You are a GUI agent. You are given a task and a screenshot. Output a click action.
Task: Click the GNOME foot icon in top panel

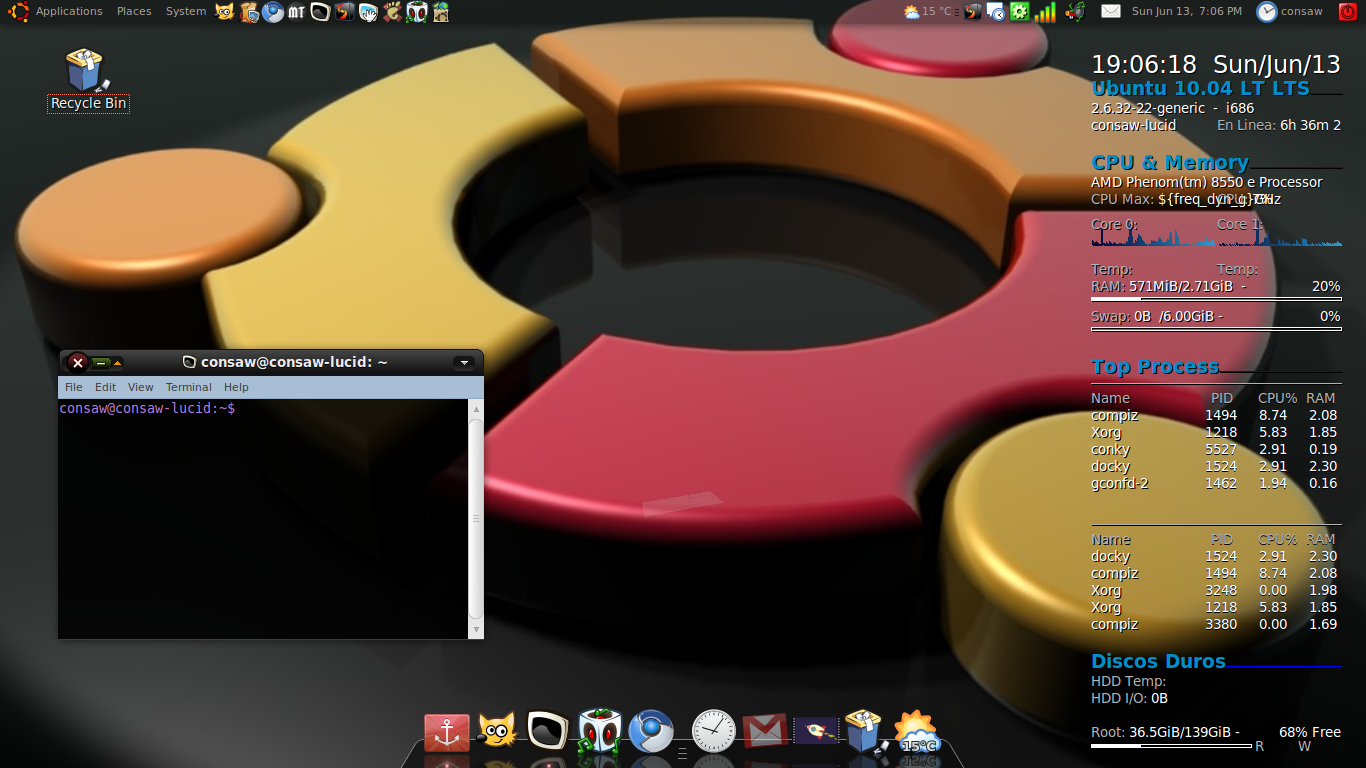coord(392,12)
